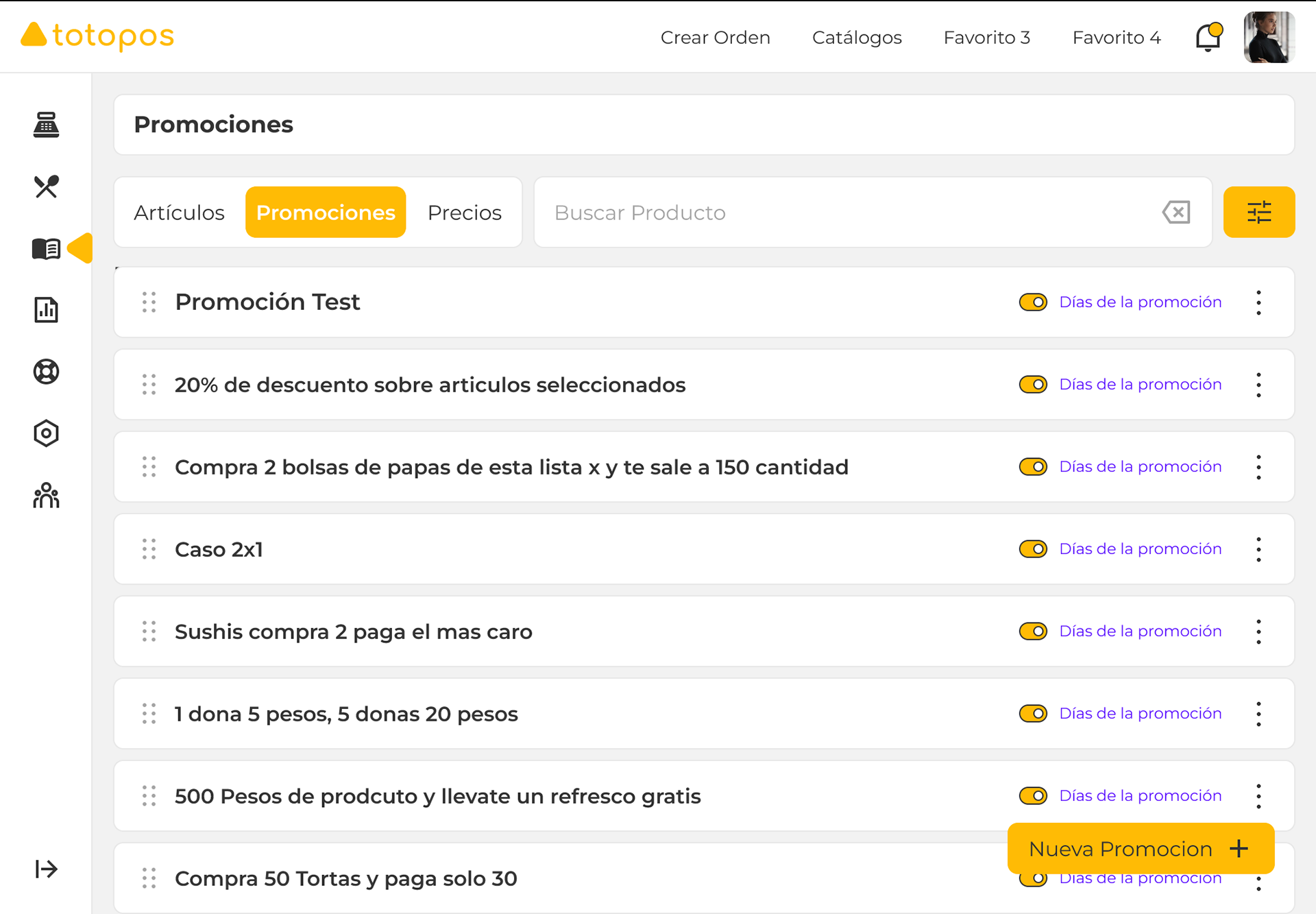Open the catalog book sidebar icon
Viewport: 1316px width, 914px height.
[x=46, y=248]
